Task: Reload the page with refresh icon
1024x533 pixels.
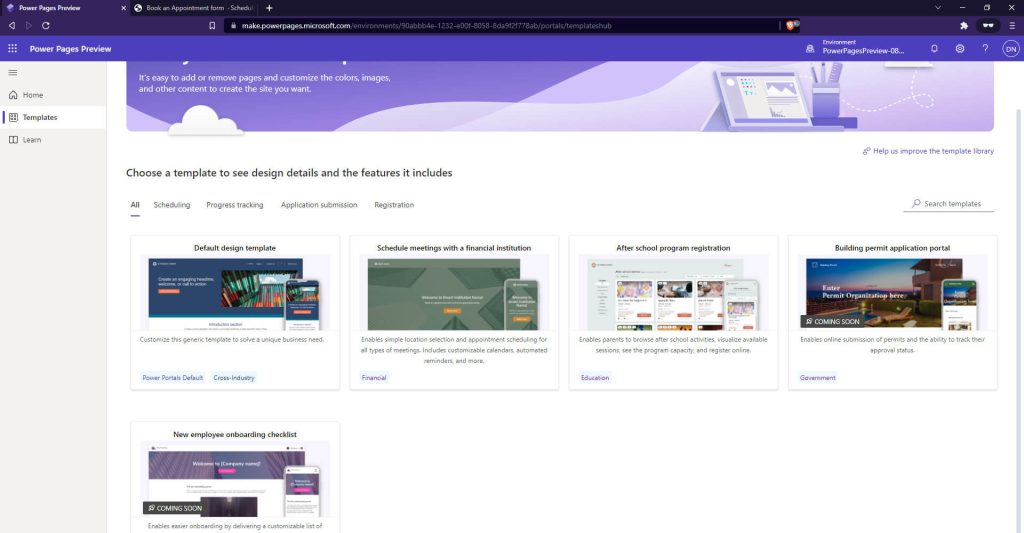Action: (x=46, y=25)
